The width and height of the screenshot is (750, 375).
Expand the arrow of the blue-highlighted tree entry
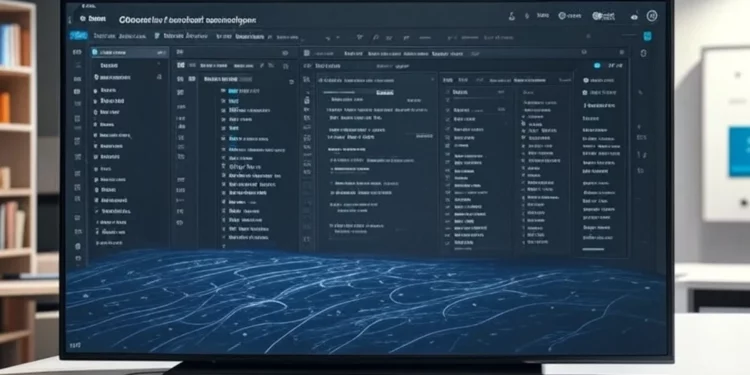coord(223,90)
